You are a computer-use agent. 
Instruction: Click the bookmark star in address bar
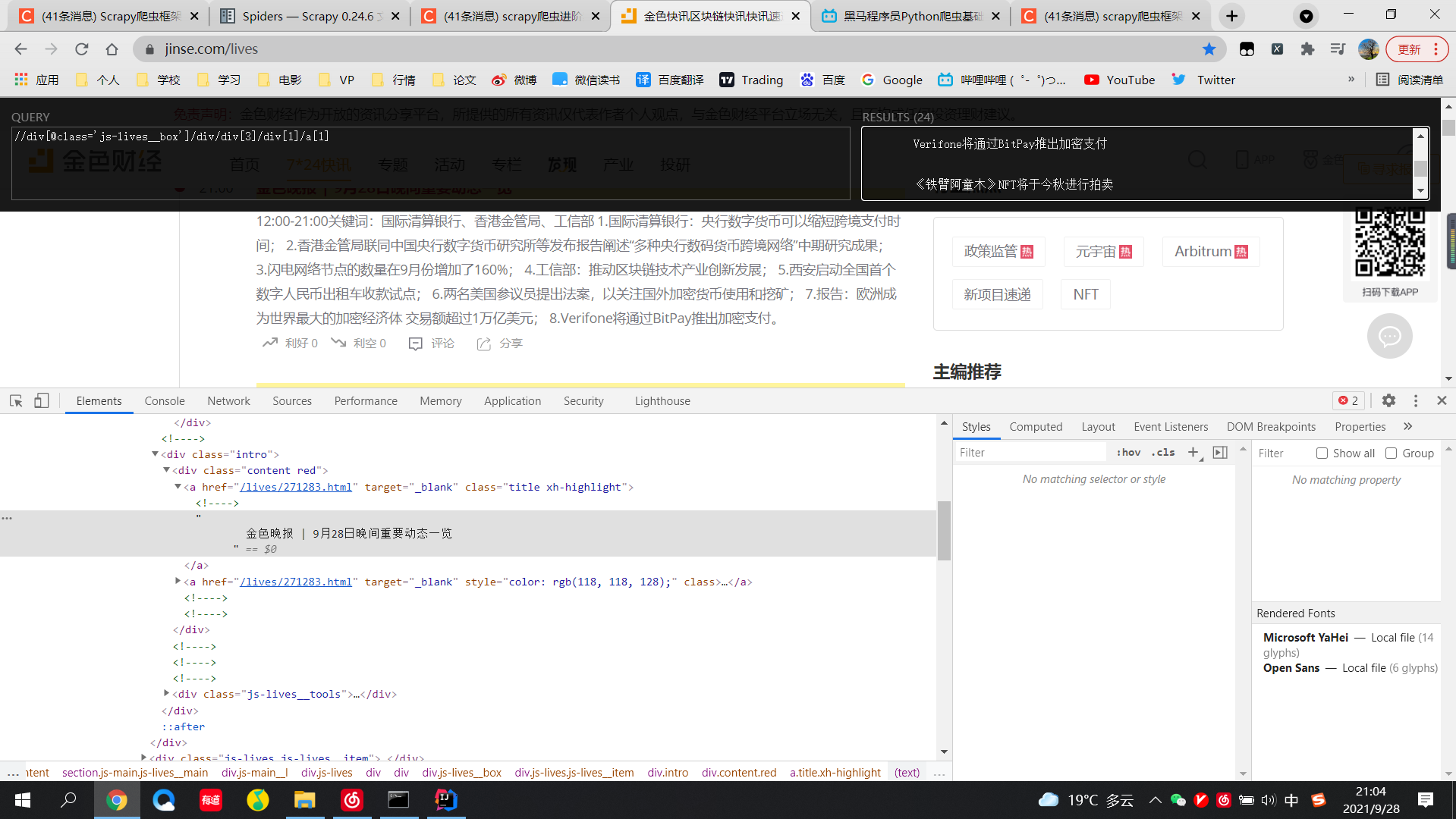point(1209,49)
